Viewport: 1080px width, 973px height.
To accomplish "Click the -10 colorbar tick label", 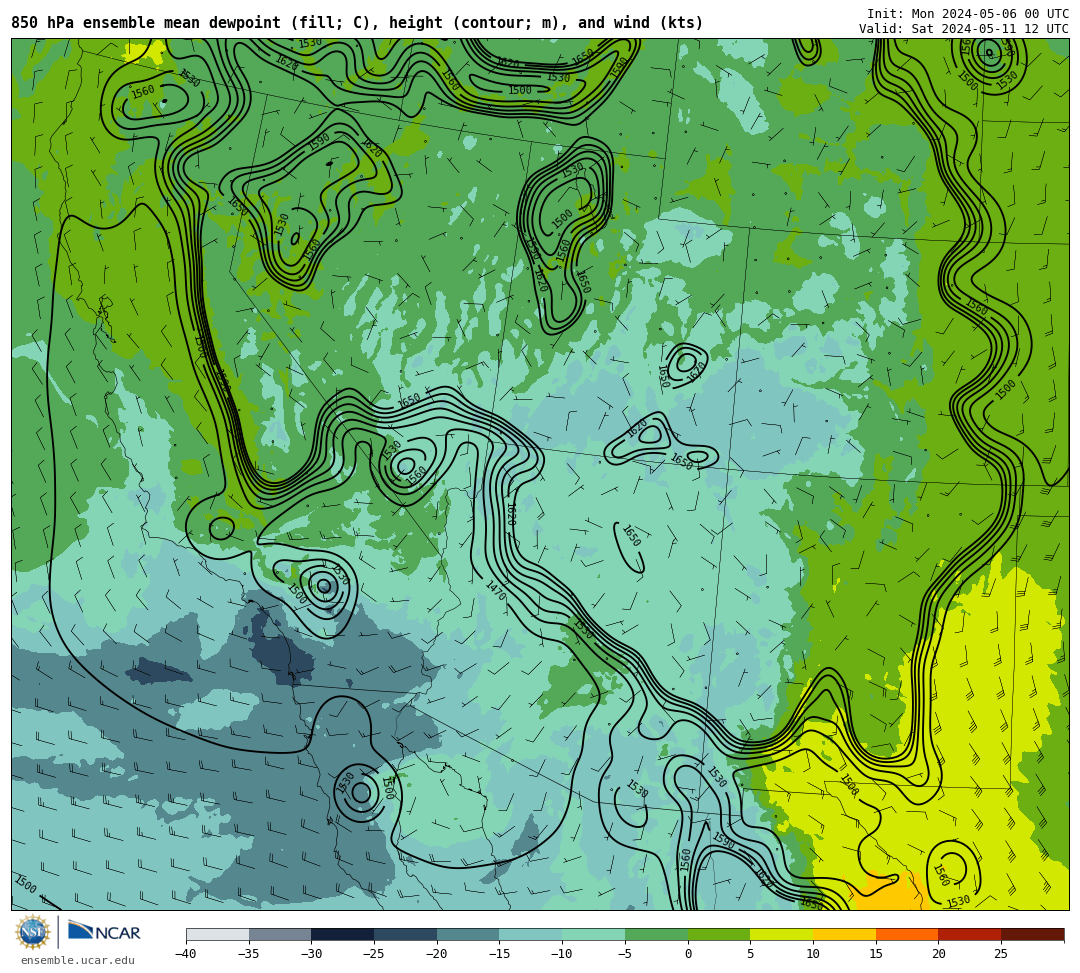I will point(561,954).
